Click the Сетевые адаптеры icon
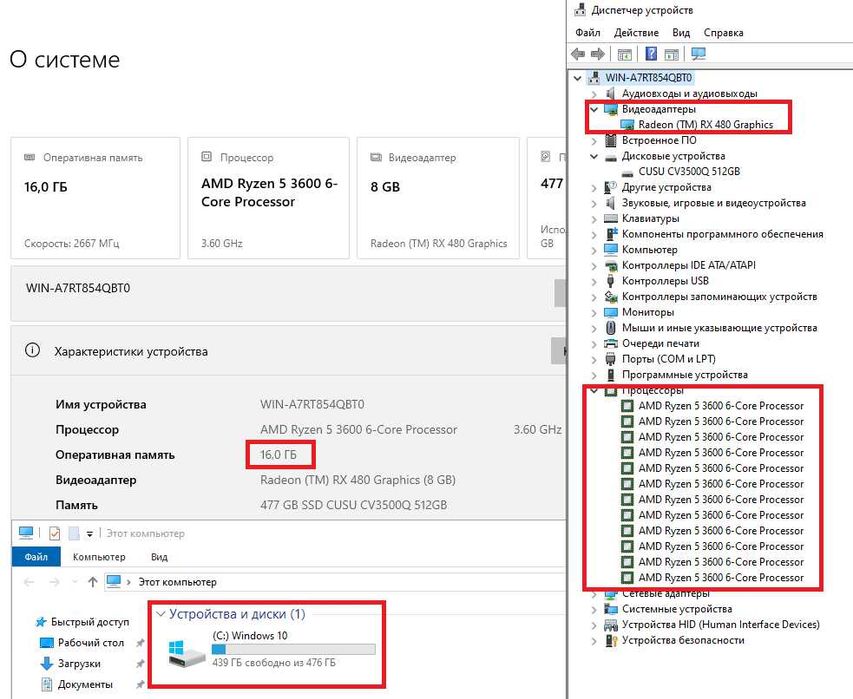Viewport: 853px width, 699px height. click(x=611, y=594)
